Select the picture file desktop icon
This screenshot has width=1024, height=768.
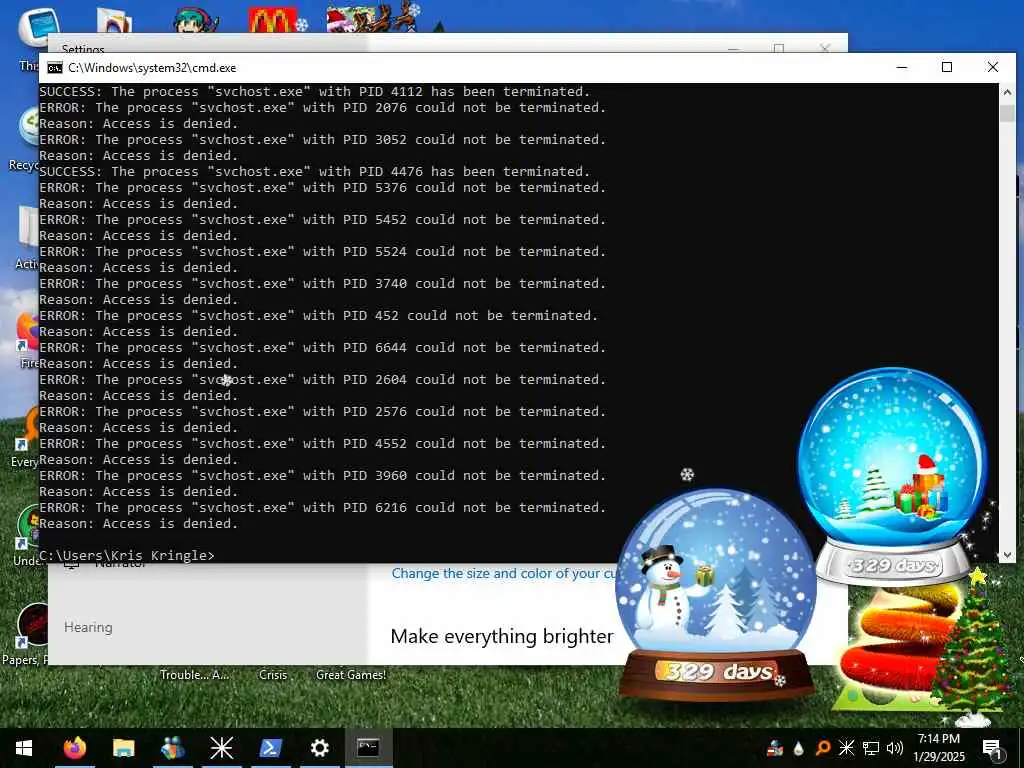pos(114,20)
